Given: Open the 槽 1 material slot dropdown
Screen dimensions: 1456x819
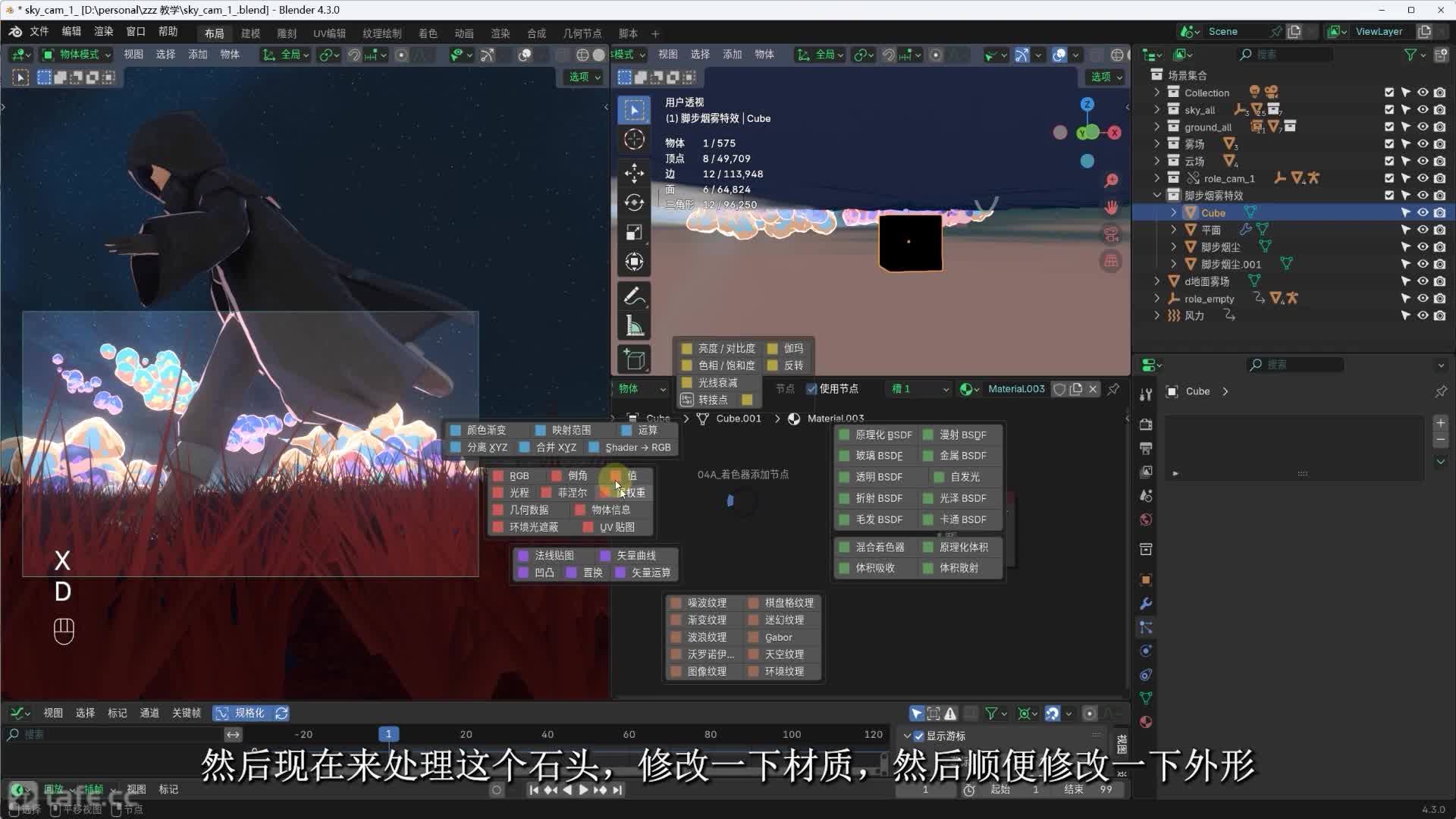Looking at the screenshot, I should click(x=920, y=389).
